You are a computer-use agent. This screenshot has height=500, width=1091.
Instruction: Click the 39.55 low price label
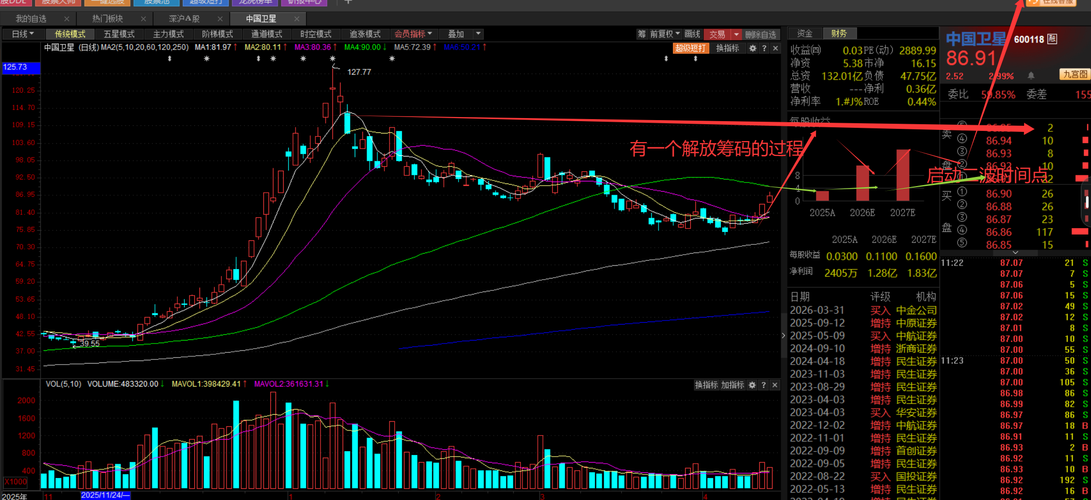[88, 344]
